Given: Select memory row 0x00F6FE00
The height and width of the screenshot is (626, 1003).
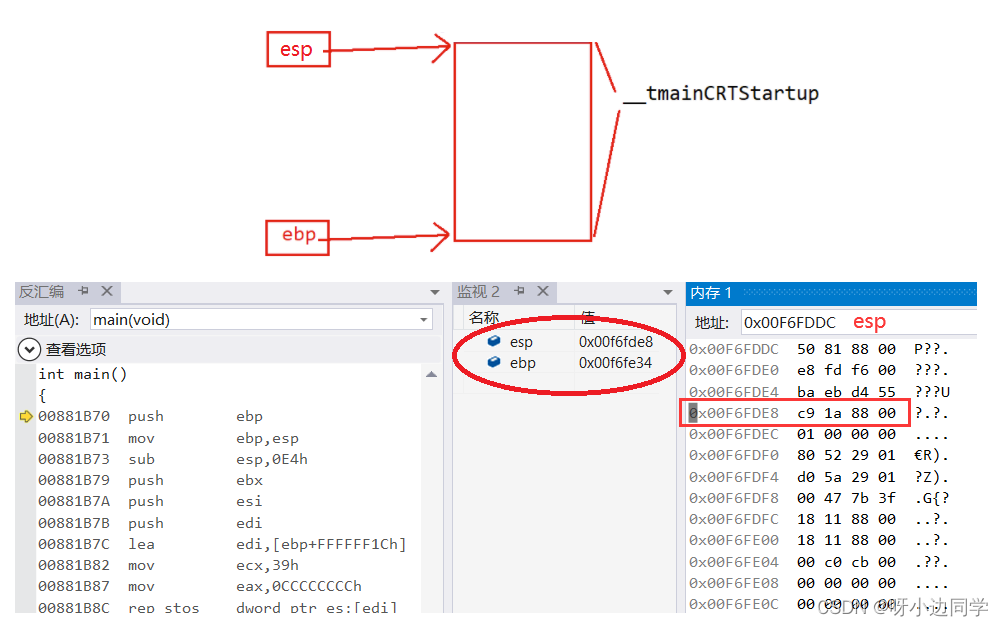Looking at the screenshot, I should point(819,541).
